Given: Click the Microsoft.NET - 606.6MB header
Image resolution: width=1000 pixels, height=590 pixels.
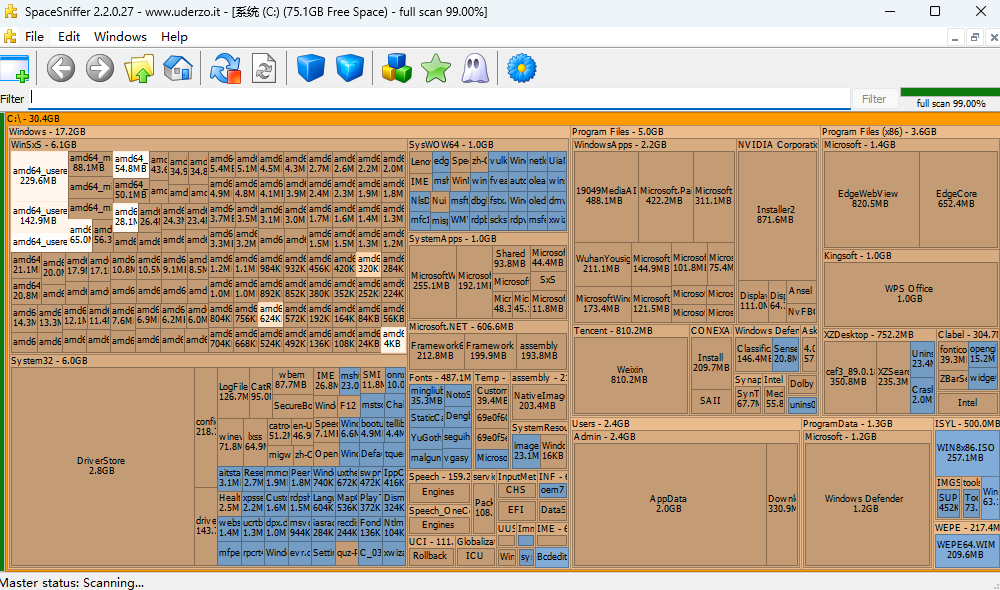Looking at the screenshot, I should pyautogui.click(x=488, y=327).
